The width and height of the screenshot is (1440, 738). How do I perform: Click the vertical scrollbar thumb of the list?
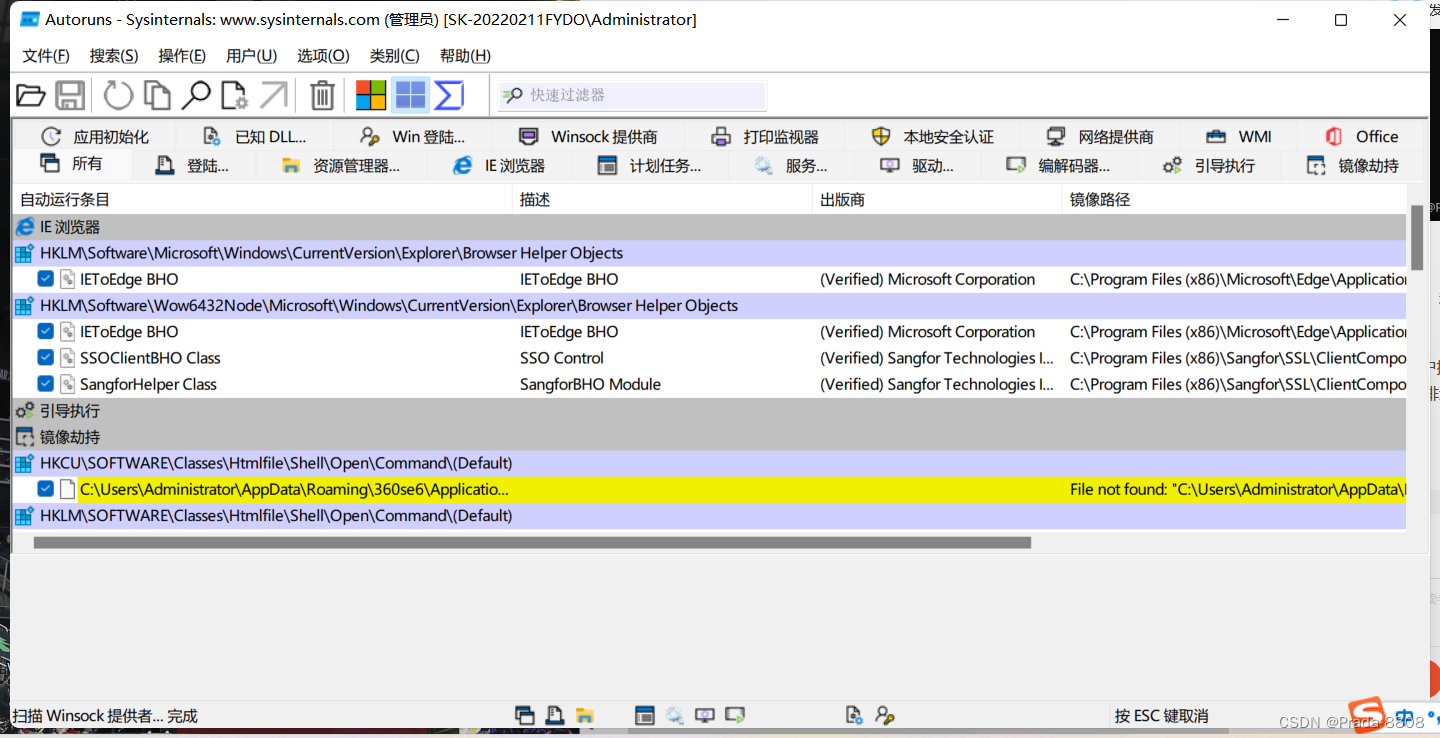pyautogui.click(x=1416, y=237)
